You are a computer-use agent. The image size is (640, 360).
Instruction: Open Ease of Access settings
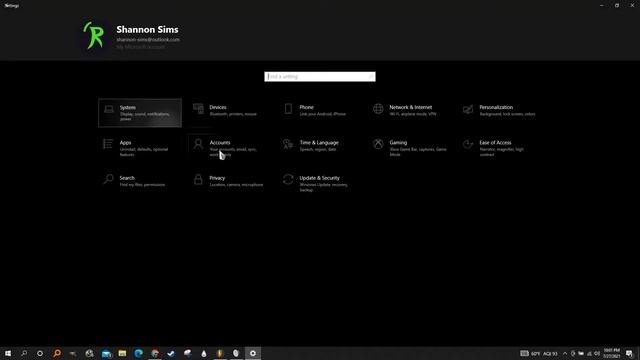tap(499, 148)
